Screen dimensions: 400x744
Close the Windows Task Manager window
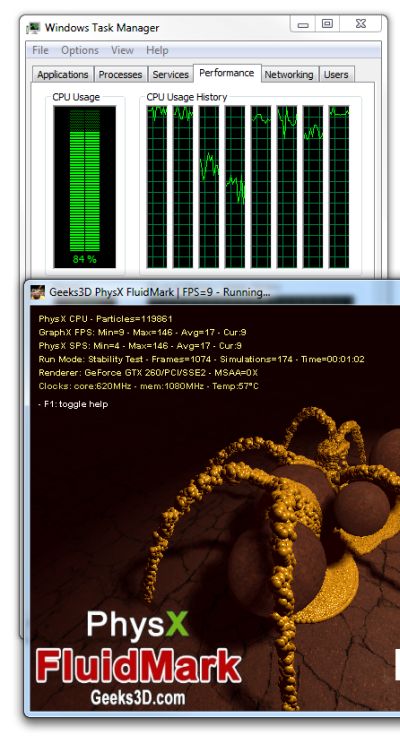coord(361,24)
